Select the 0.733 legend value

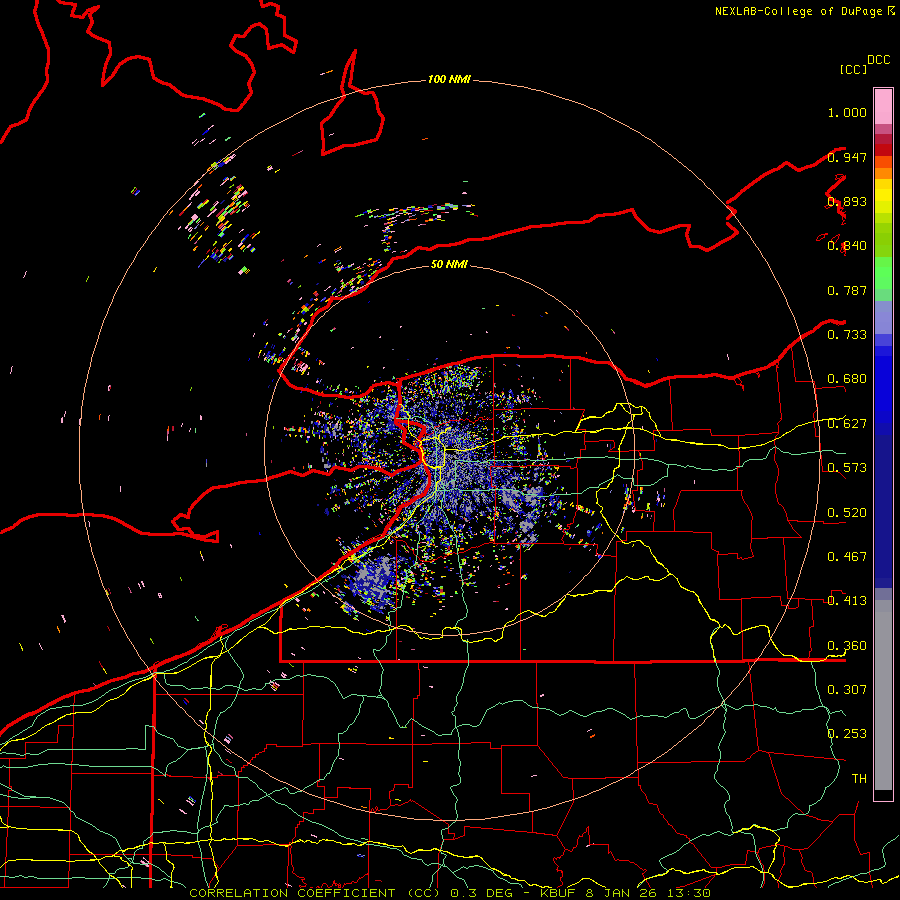tap(847, 335)
